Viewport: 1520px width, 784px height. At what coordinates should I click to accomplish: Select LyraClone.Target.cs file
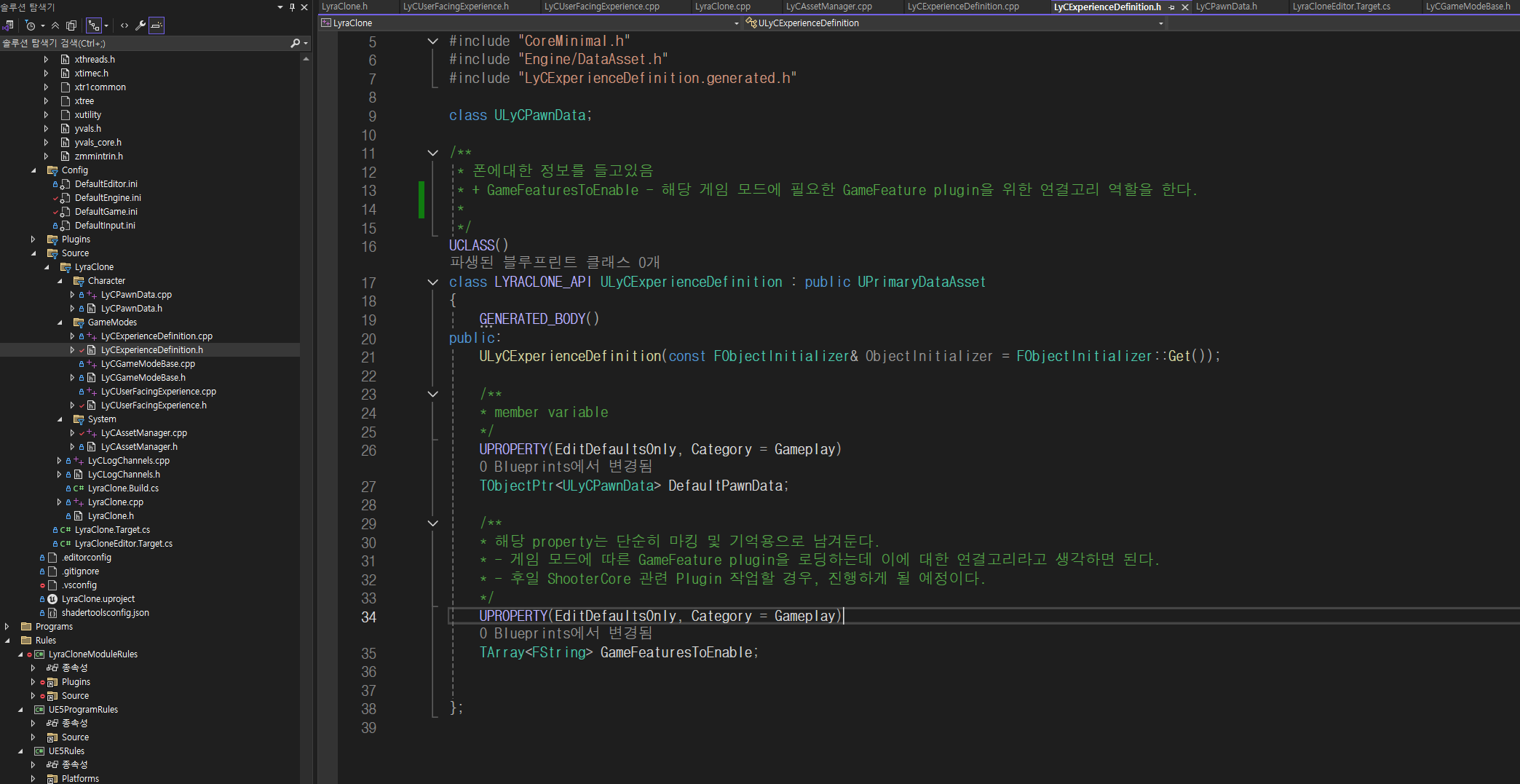click(112, 530)
